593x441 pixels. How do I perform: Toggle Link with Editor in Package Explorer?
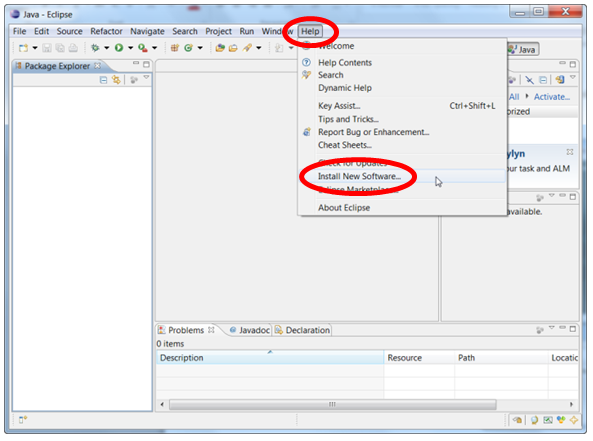[116, 80]
